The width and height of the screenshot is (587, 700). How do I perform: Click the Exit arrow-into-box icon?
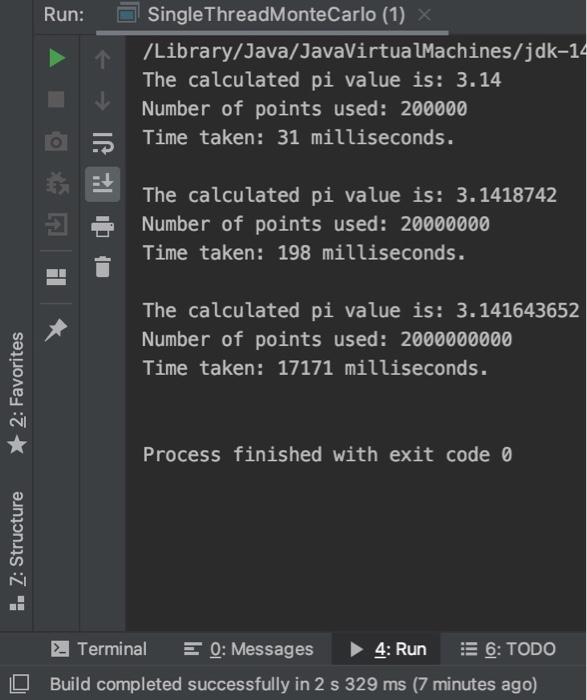(x=57, y=224)
